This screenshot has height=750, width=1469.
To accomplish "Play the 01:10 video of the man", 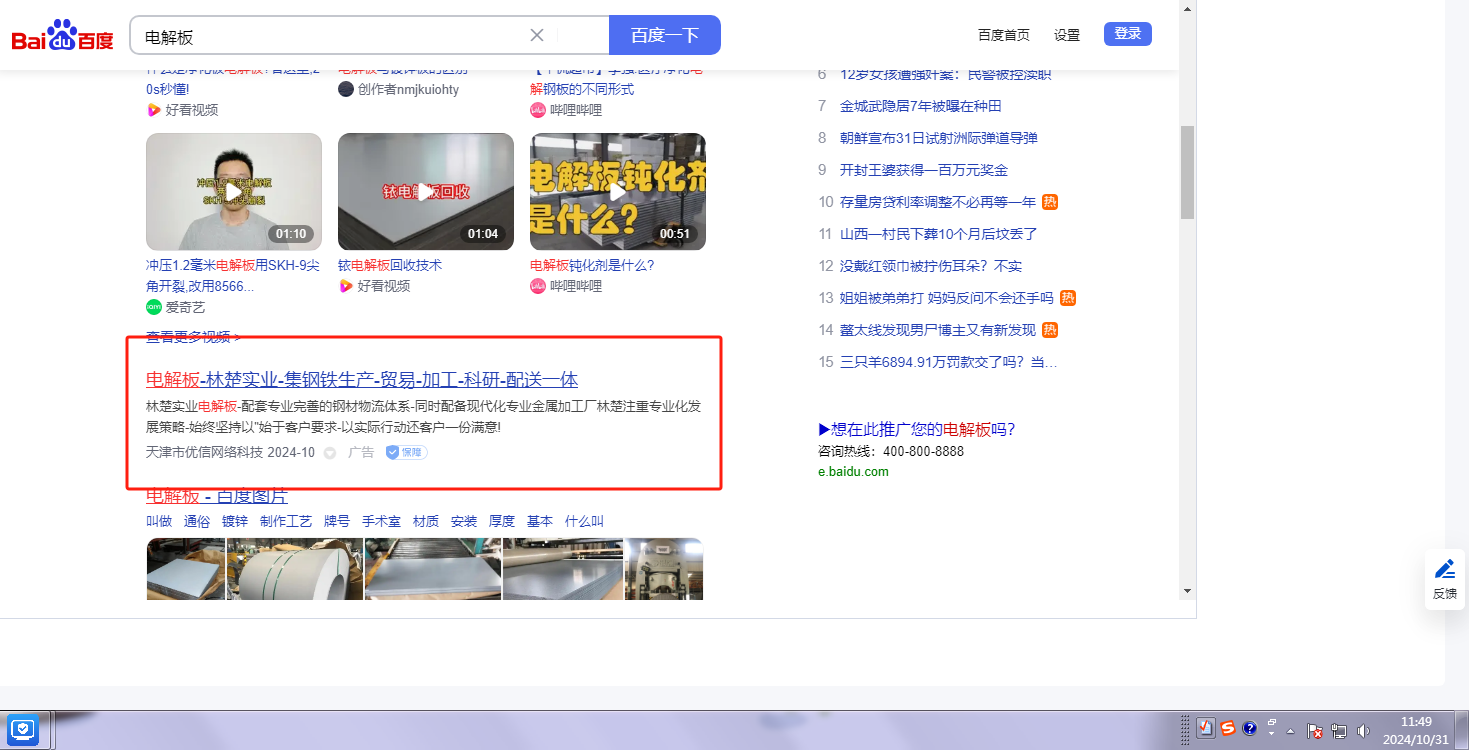I will click(x=234, y=192).
